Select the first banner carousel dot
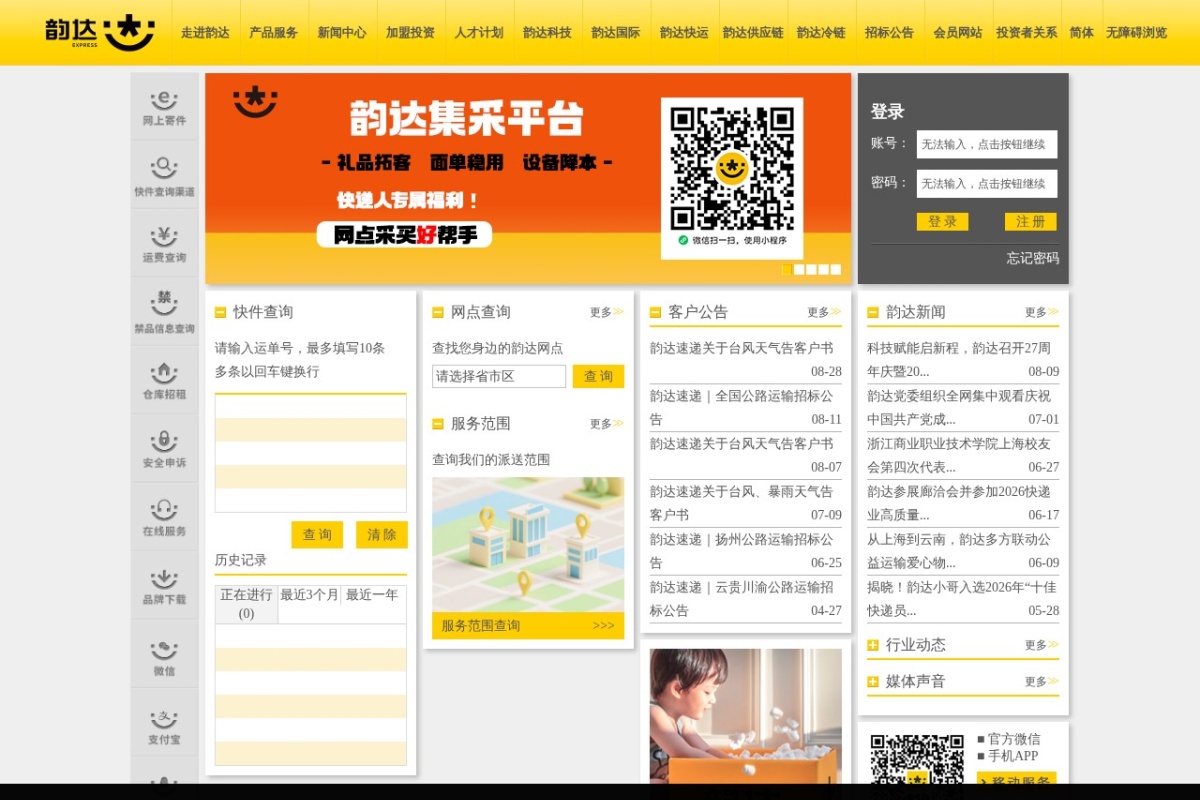This screenshot has height=800, width=1200. click(787, 269)
